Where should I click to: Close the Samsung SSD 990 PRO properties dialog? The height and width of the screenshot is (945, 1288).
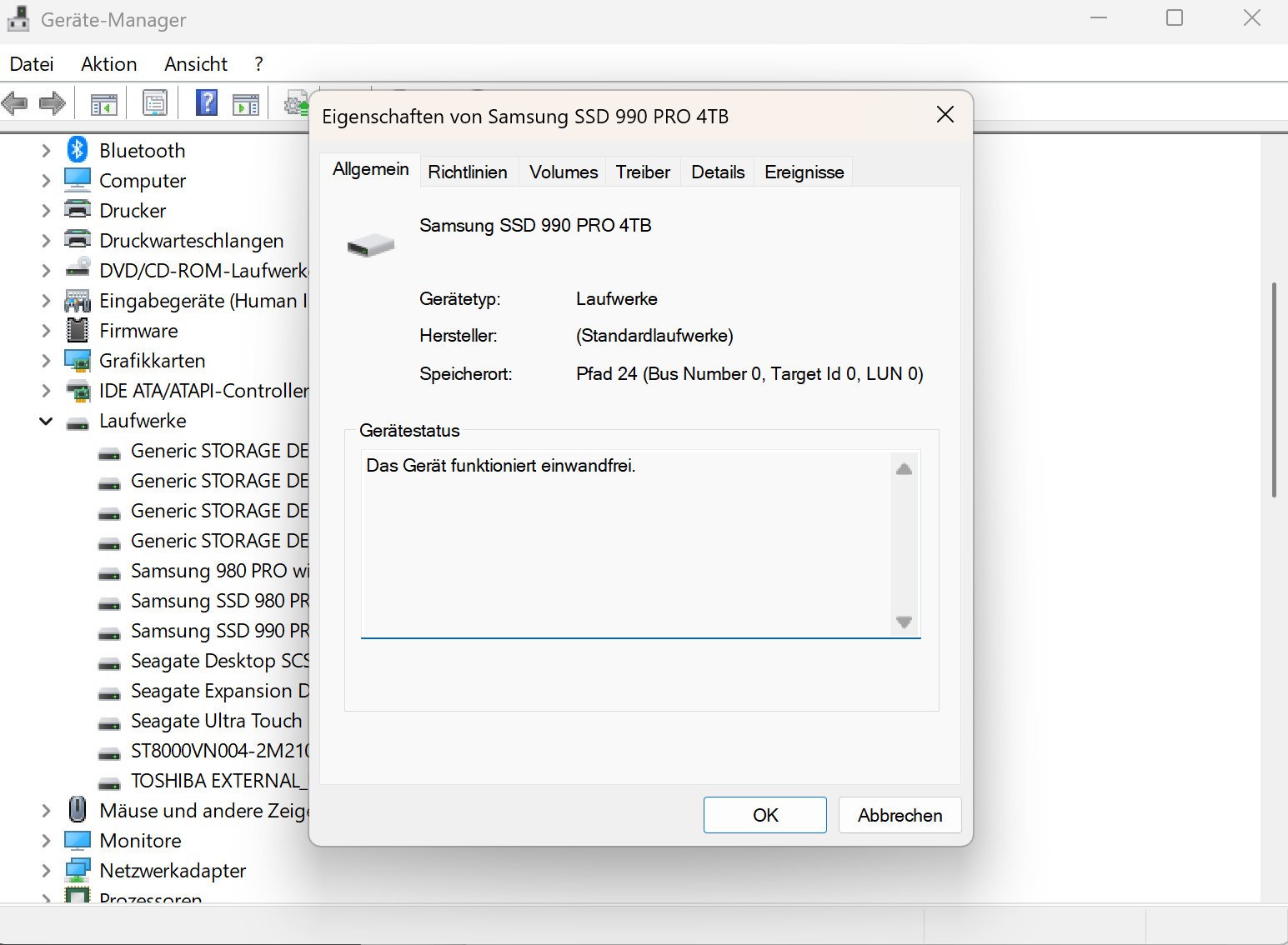945,115
